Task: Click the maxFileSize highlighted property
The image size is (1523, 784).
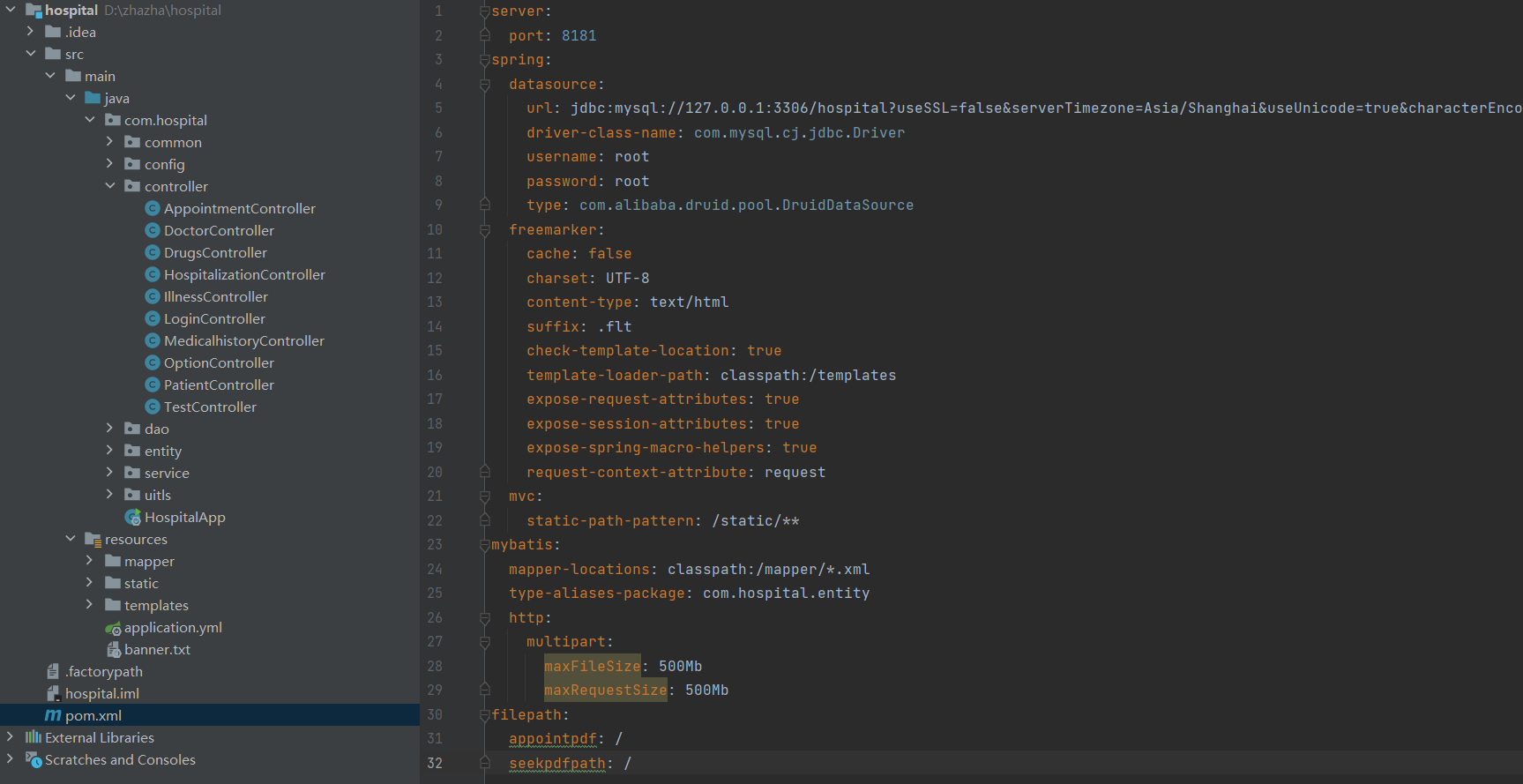Action: pos(592,666)
